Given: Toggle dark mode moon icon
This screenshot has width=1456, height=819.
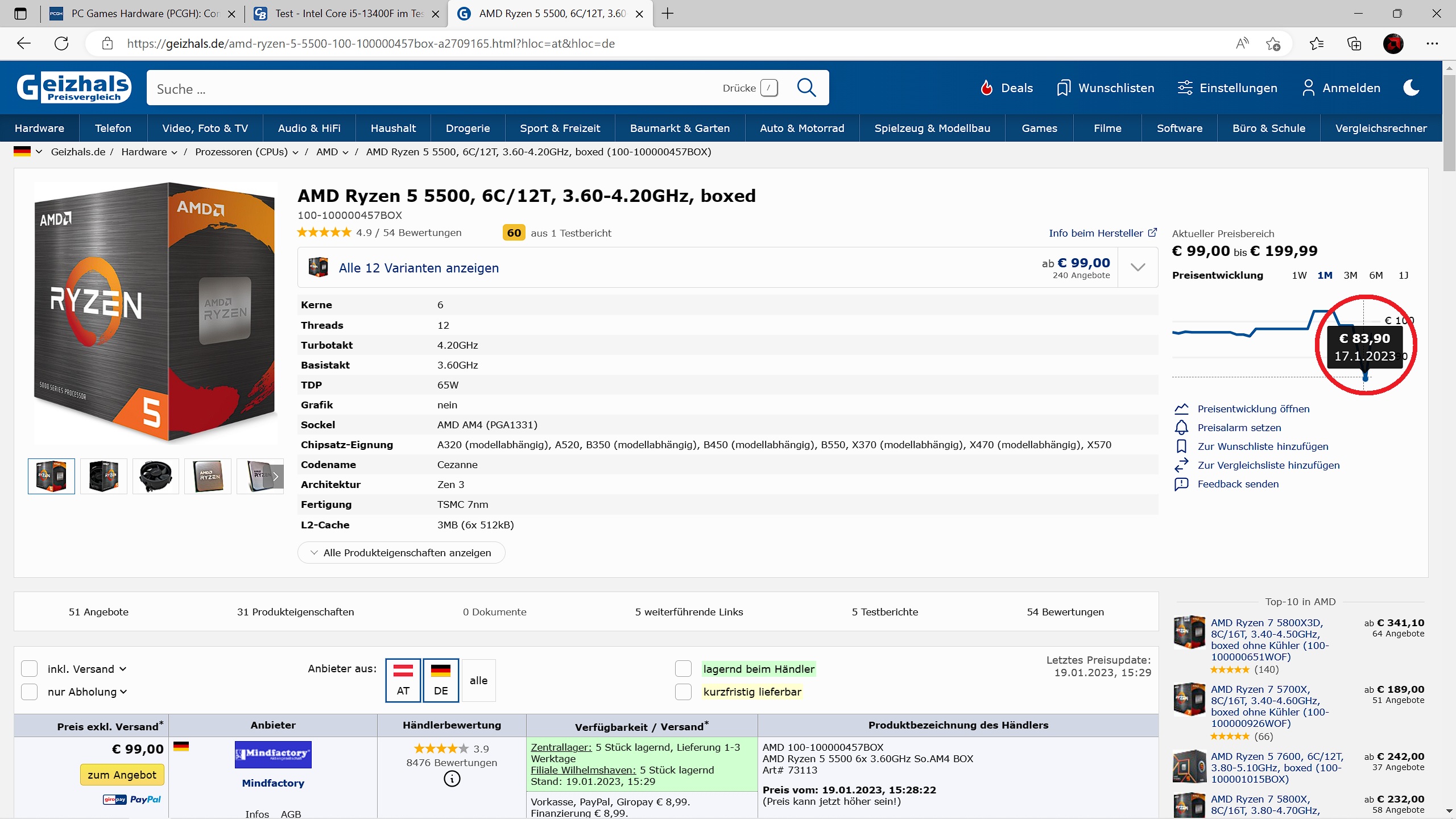Looking at the screenshot, I should point(1412,88).
